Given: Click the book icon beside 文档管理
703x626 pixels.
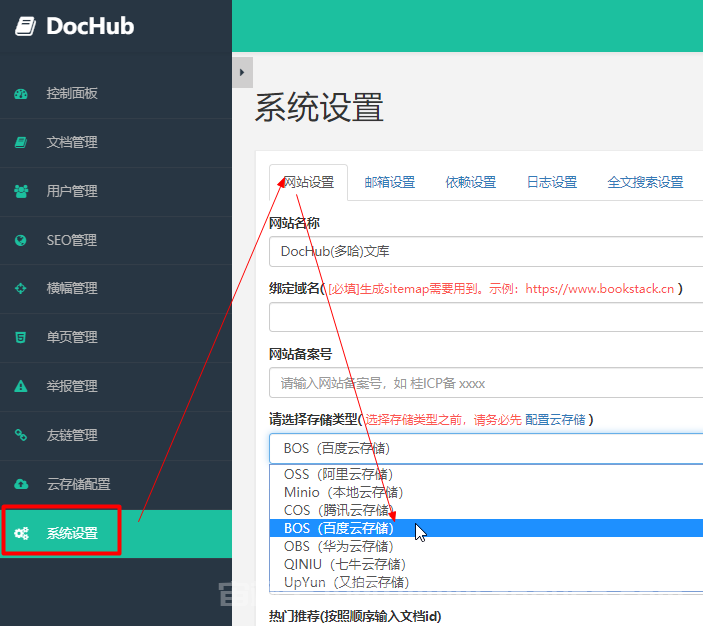Looking at the screenshot, I should [x=21, y=143].
